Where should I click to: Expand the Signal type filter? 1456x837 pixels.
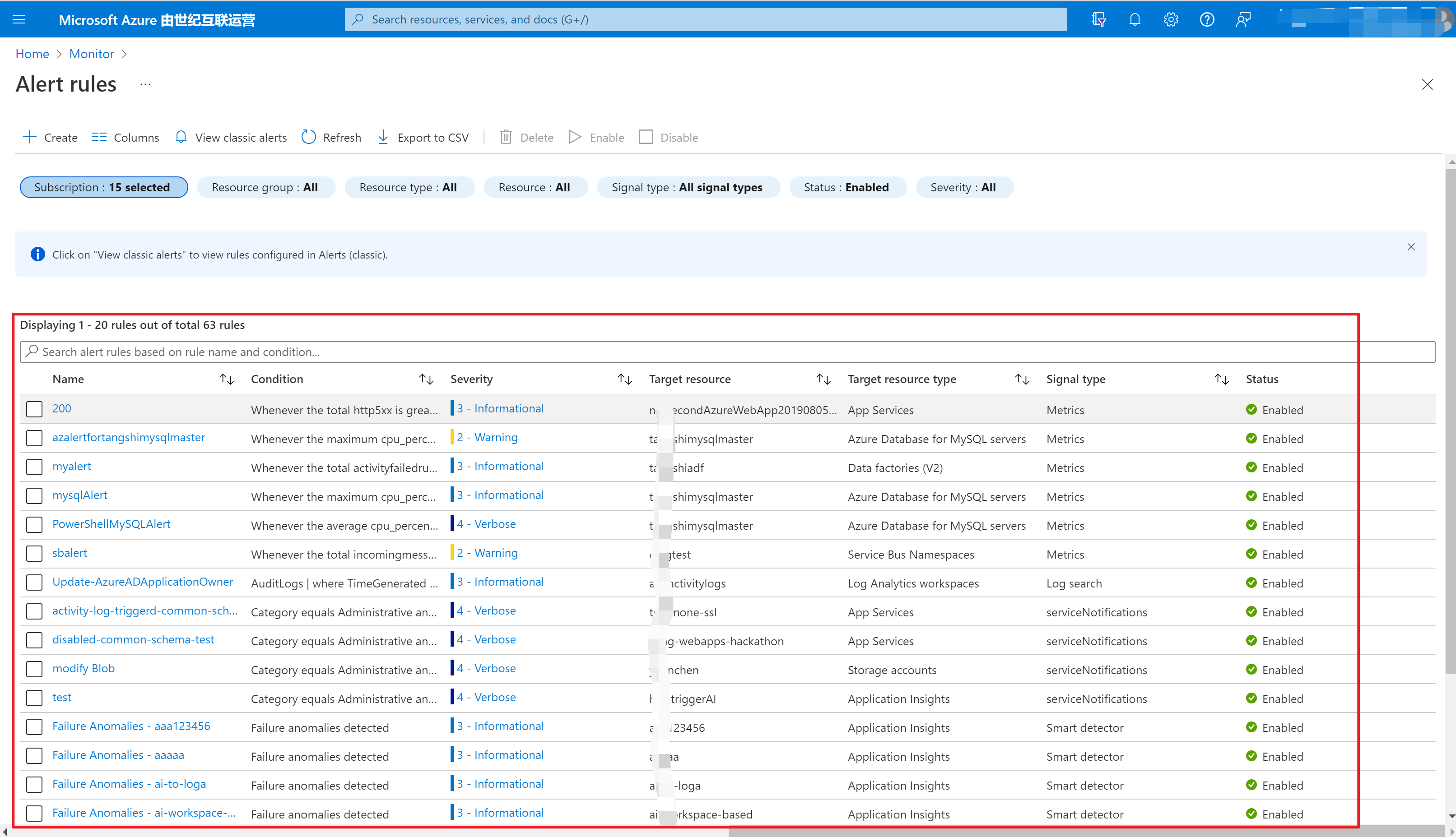(x=688, y=187)
